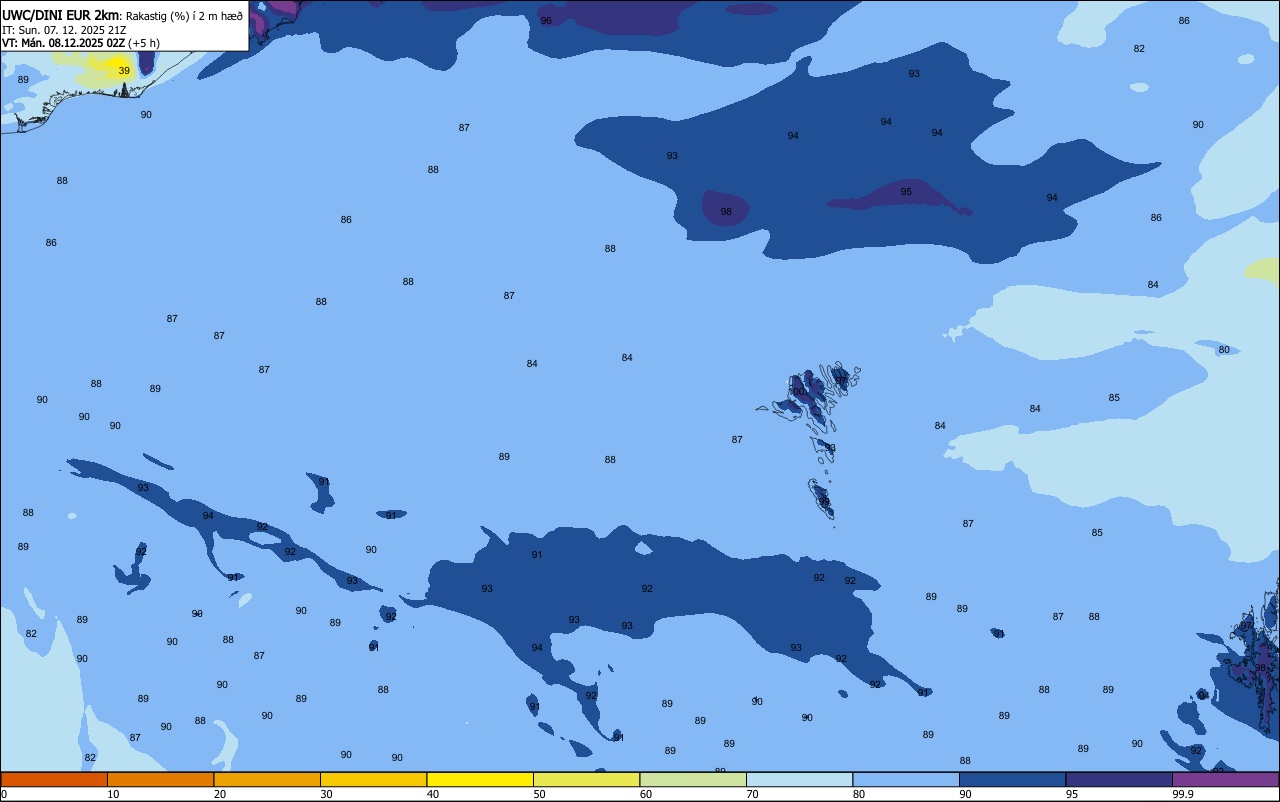
Task: Click the legend tick label '30'
Action: [327, 794]
